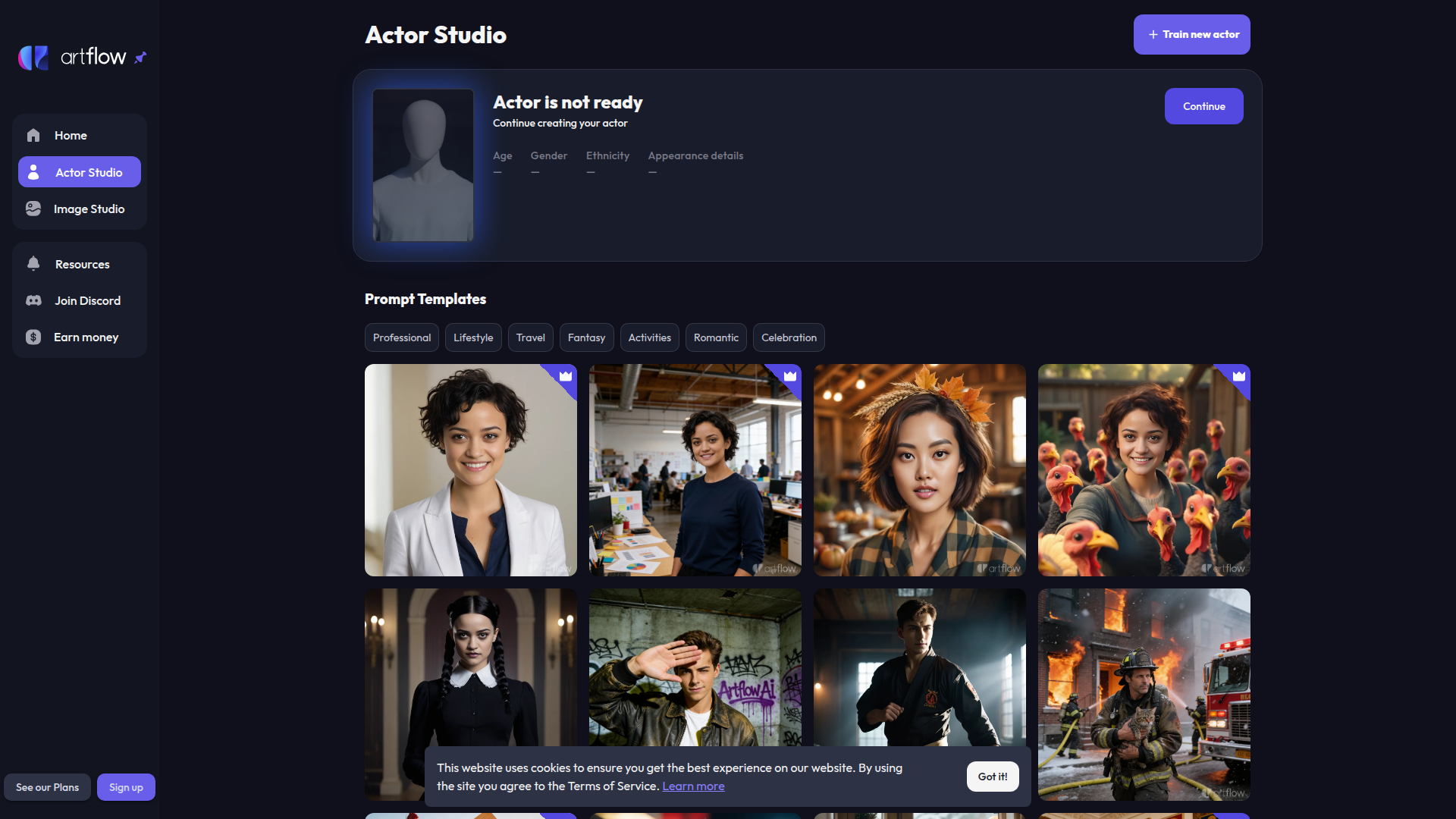Click the Resources bell icon
Viewport: 1456px width, 819px height.
(x=33, y=264)
